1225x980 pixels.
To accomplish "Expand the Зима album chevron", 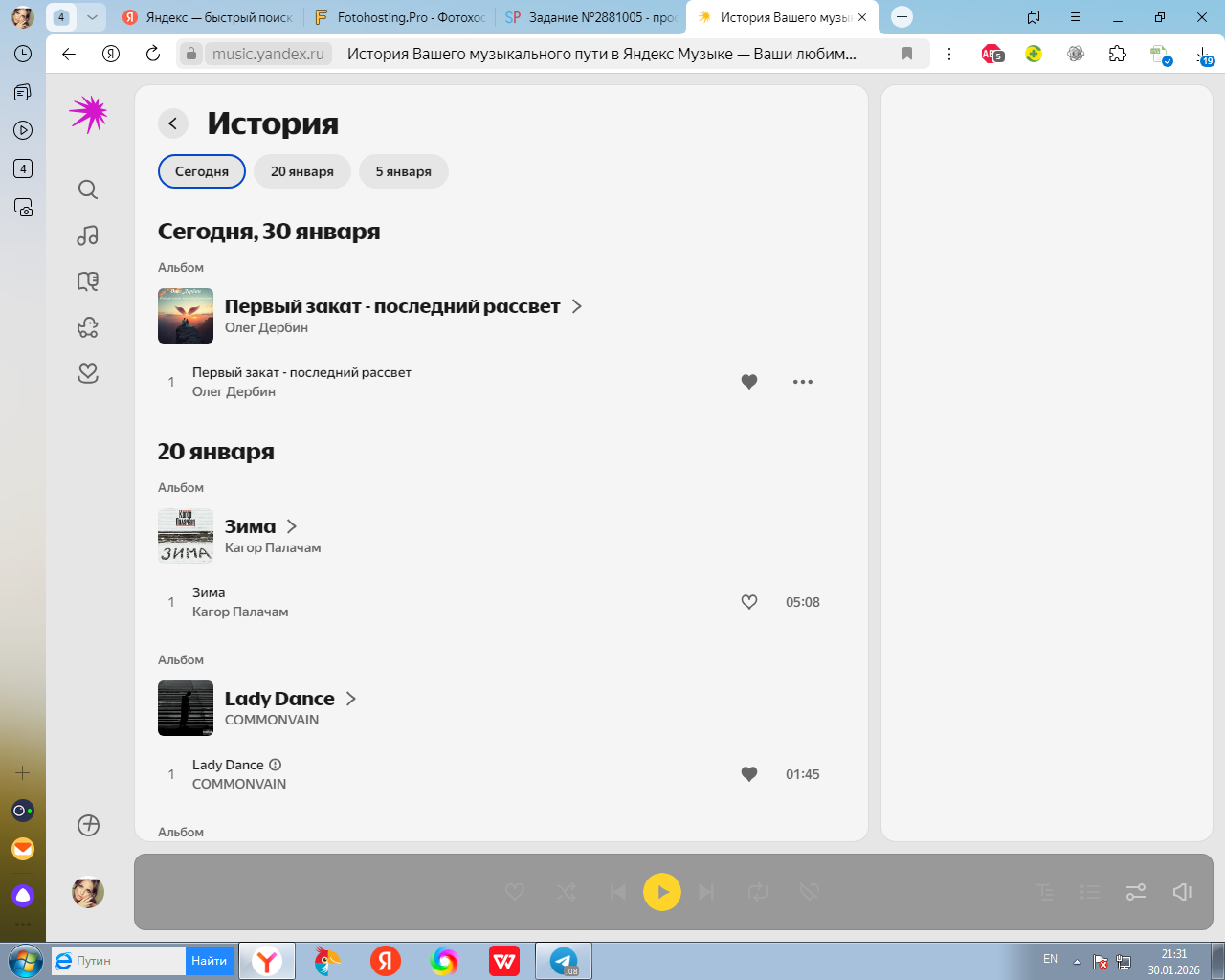I will [x=292, y=526].
